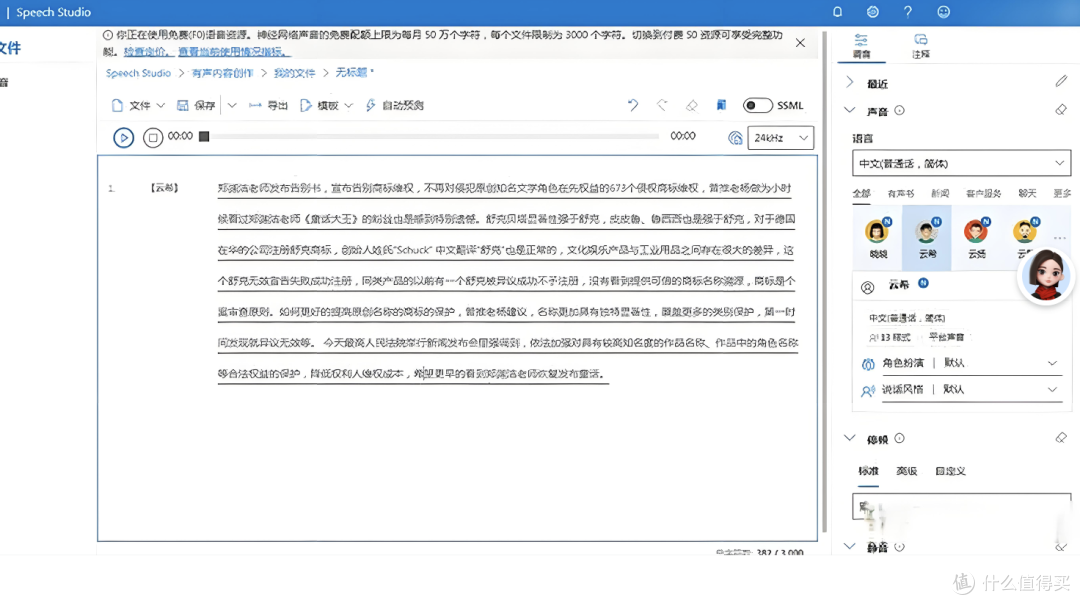
Task: Open the 文件 file menu
Action: [x=138, y=105]
